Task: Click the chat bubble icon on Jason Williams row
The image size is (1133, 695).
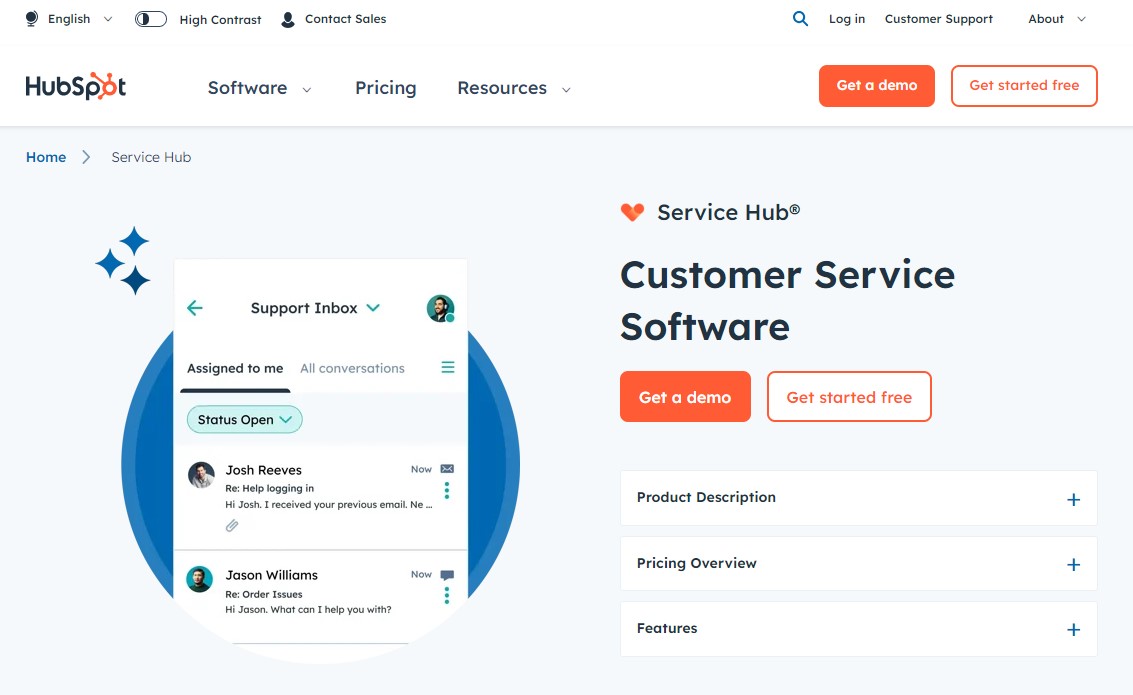Action: (x=446, y=574)
